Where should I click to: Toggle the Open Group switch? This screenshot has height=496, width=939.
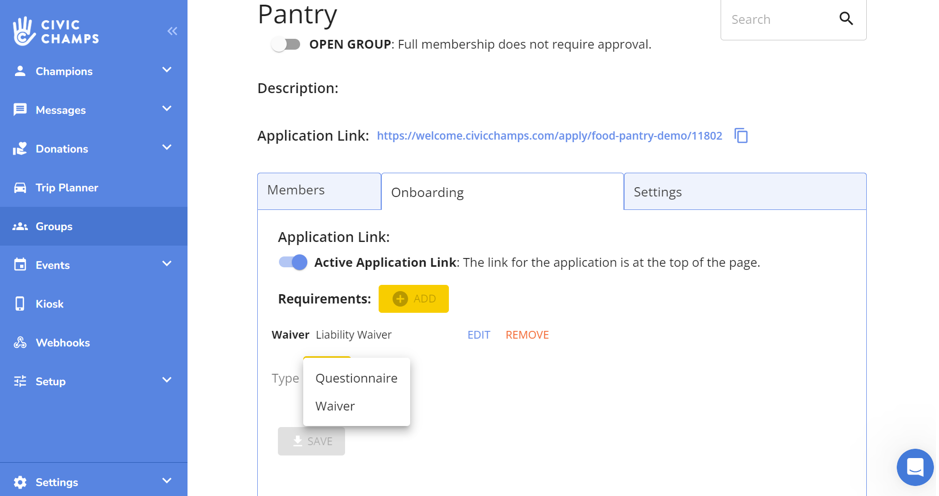pos(286,45)
